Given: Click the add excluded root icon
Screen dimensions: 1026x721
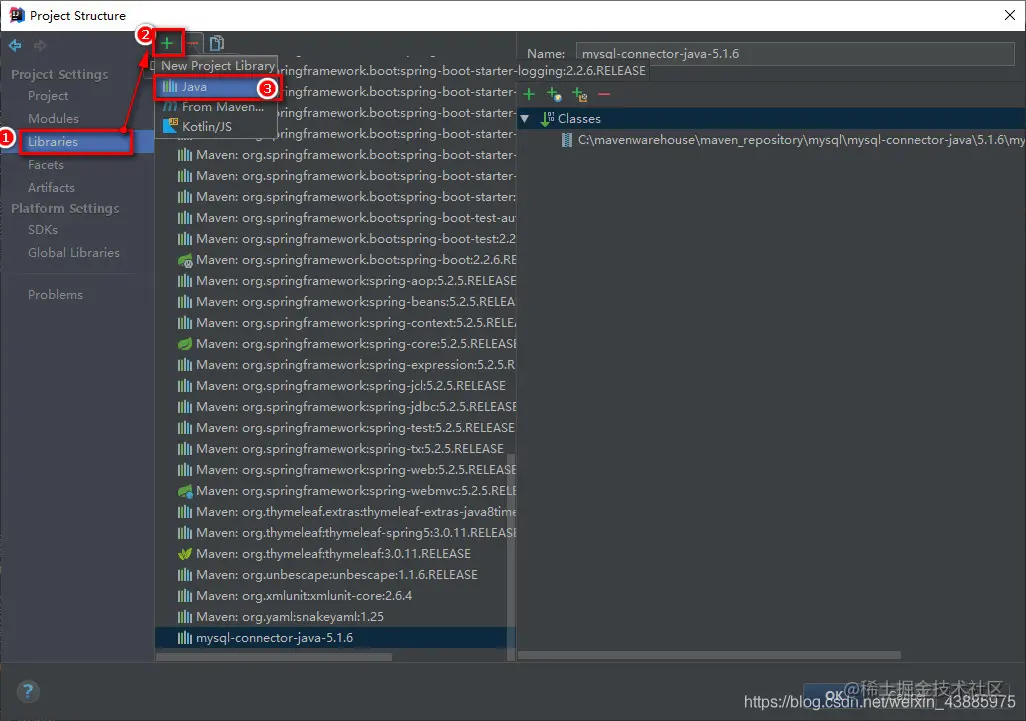Looking at the screenshot, I should (x=579, y=94).
